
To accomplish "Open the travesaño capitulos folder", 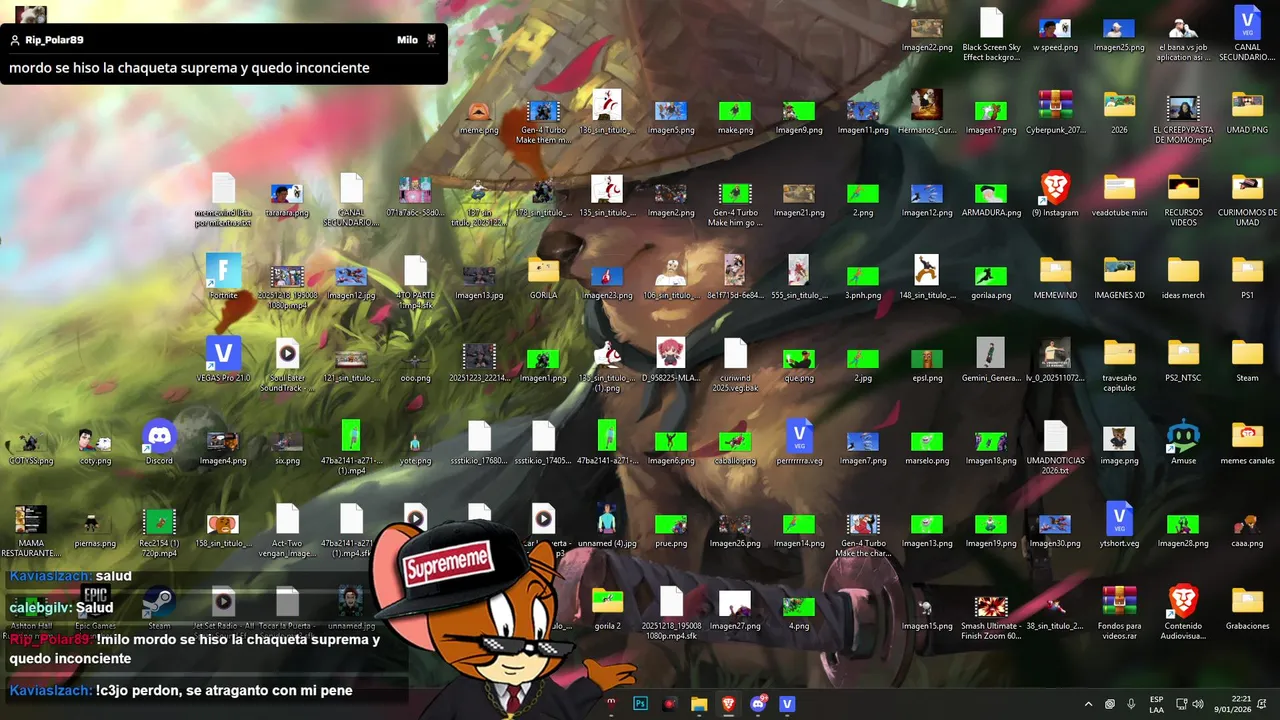I will (x=1119, y=365).
